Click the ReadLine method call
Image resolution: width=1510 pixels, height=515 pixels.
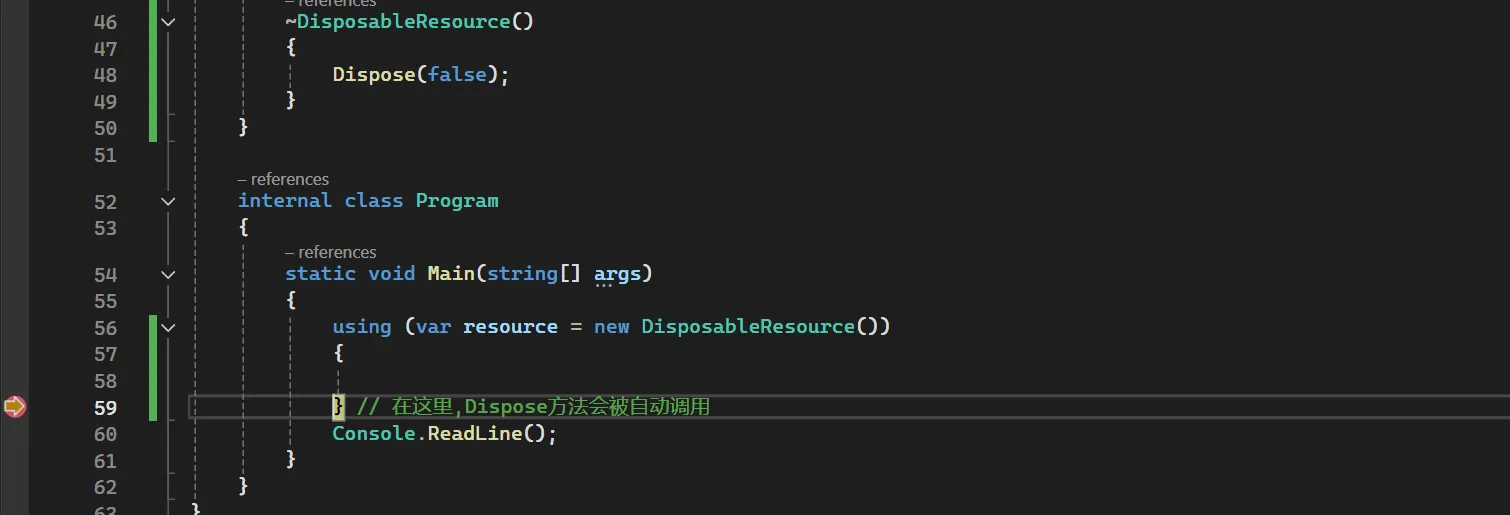click(473, 433)
